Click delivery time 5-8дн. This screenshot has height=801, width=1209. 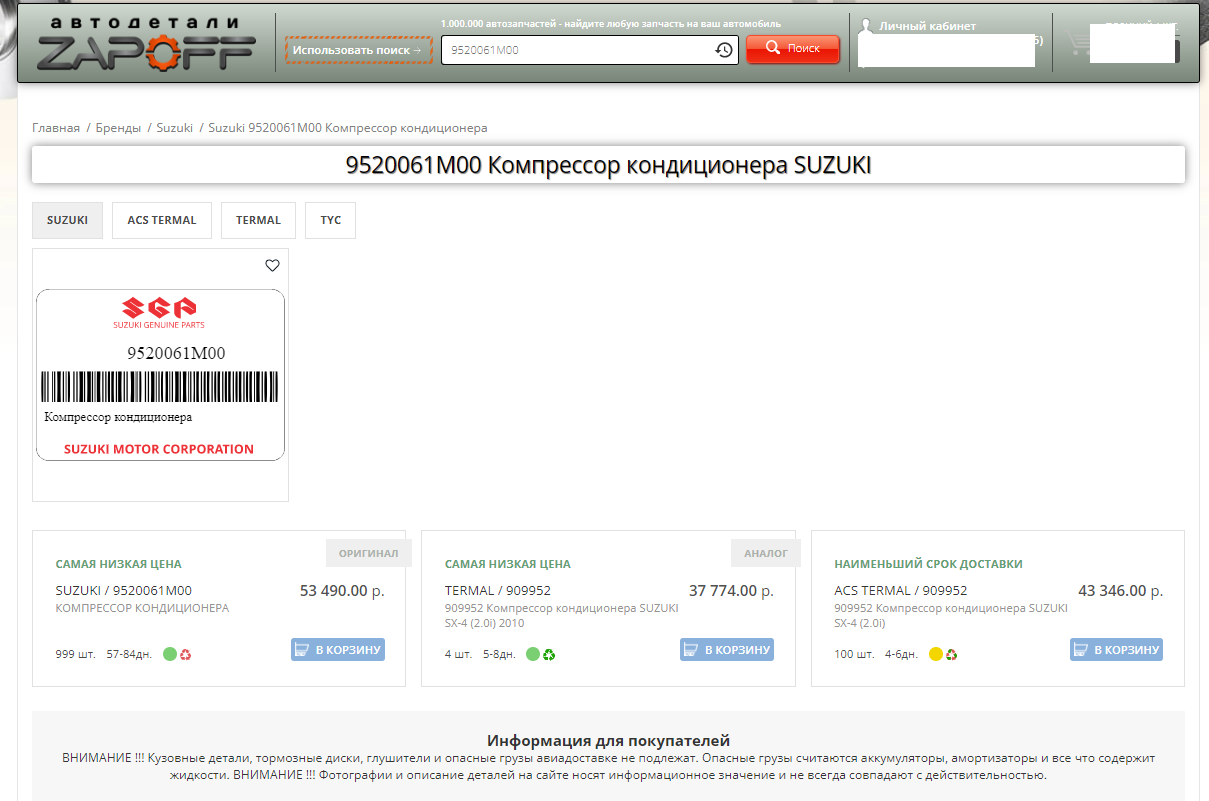pos(499,655)
